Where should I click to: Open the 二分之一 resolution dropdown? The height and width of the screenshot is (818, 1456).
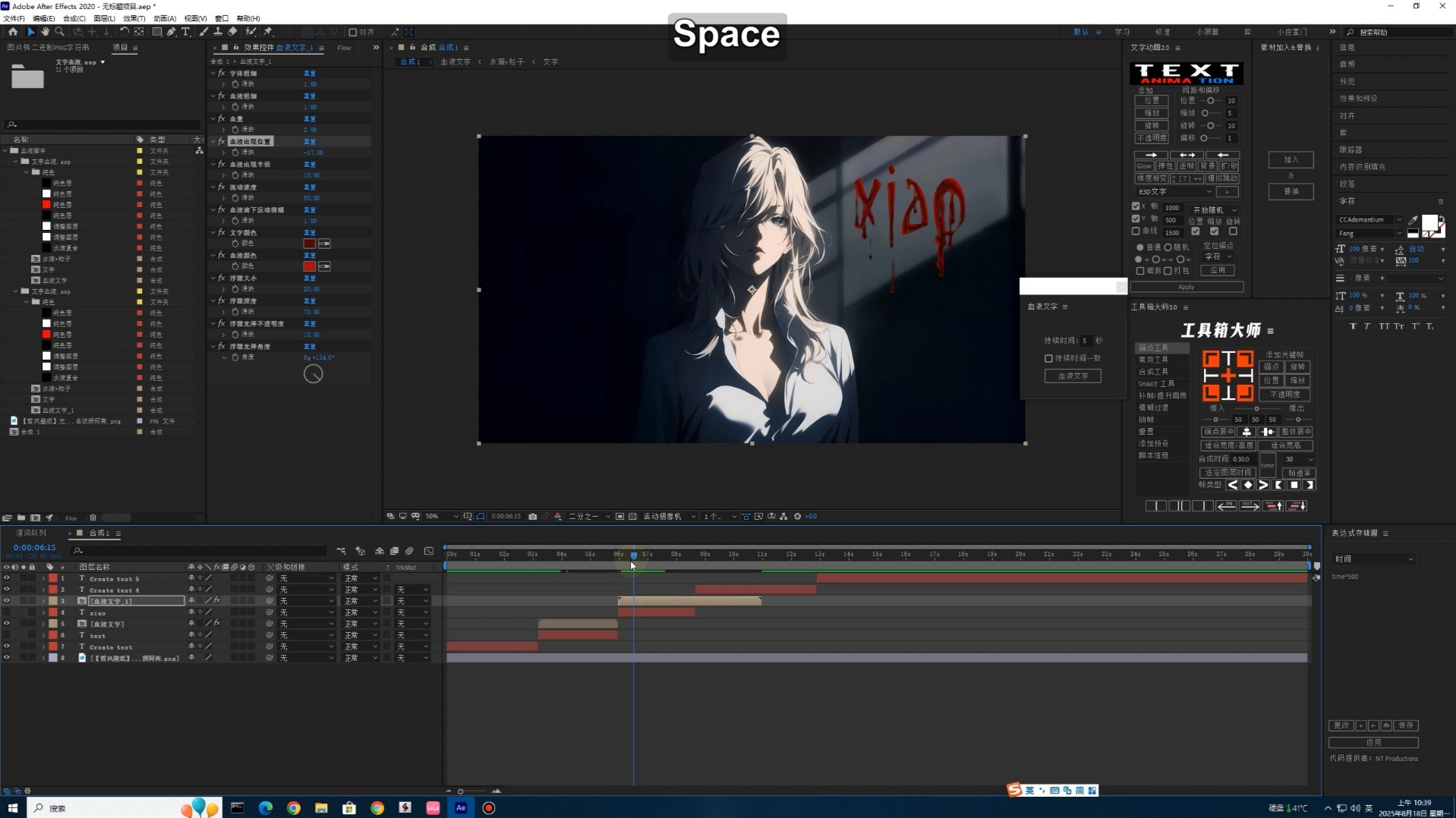tap(589, 517)
